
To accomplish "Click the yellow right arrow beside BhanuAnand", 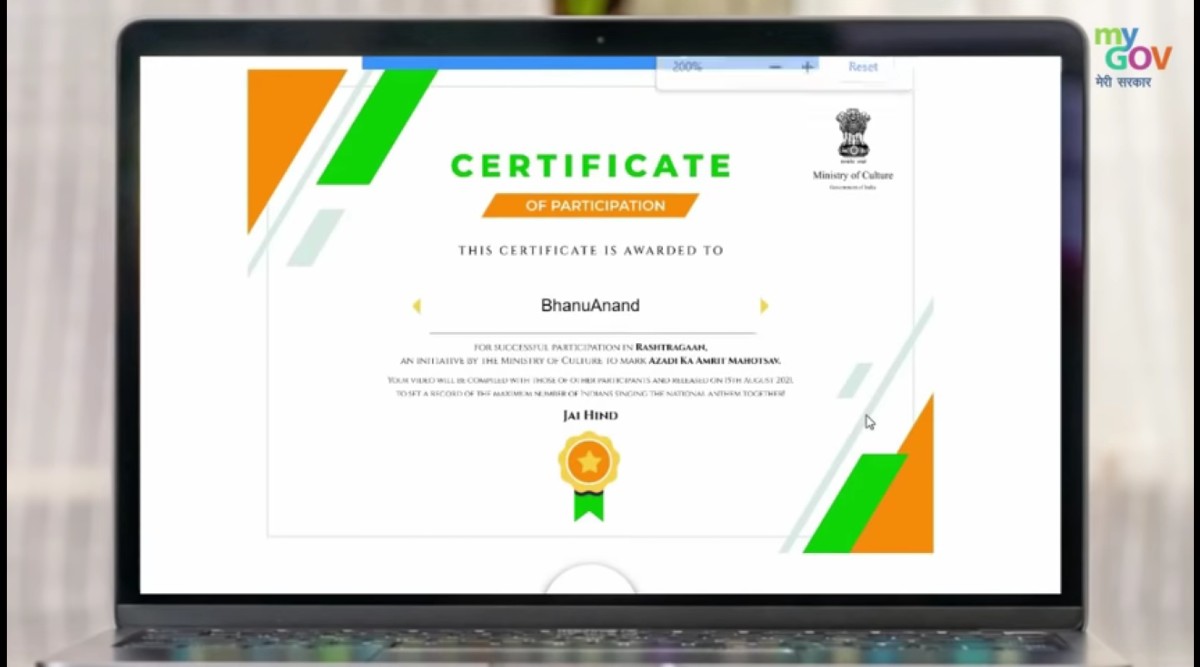I will click(764, 306).
